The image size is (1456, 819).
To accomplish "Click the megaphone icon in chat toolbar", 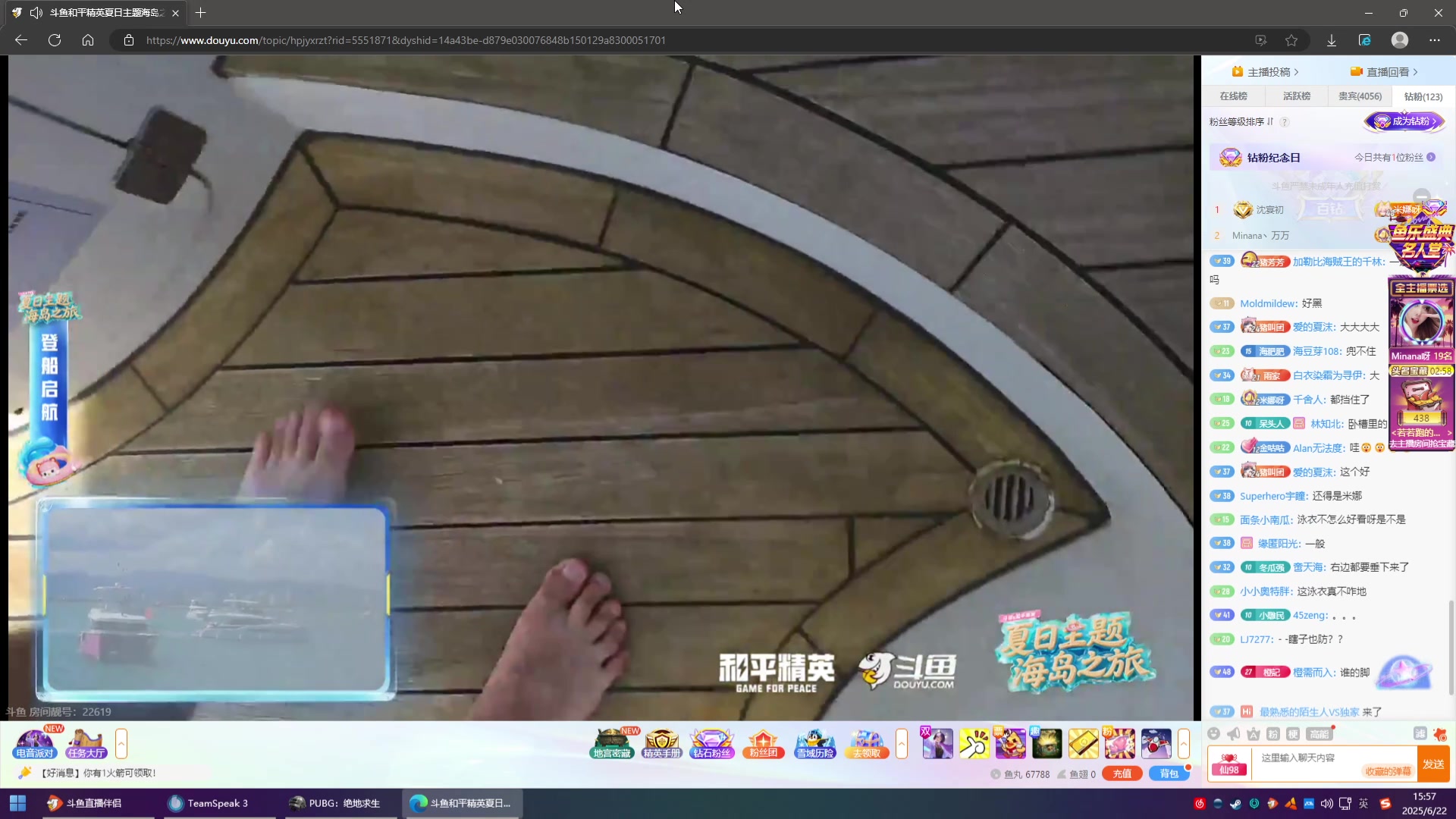I will tap(1234, 733).
